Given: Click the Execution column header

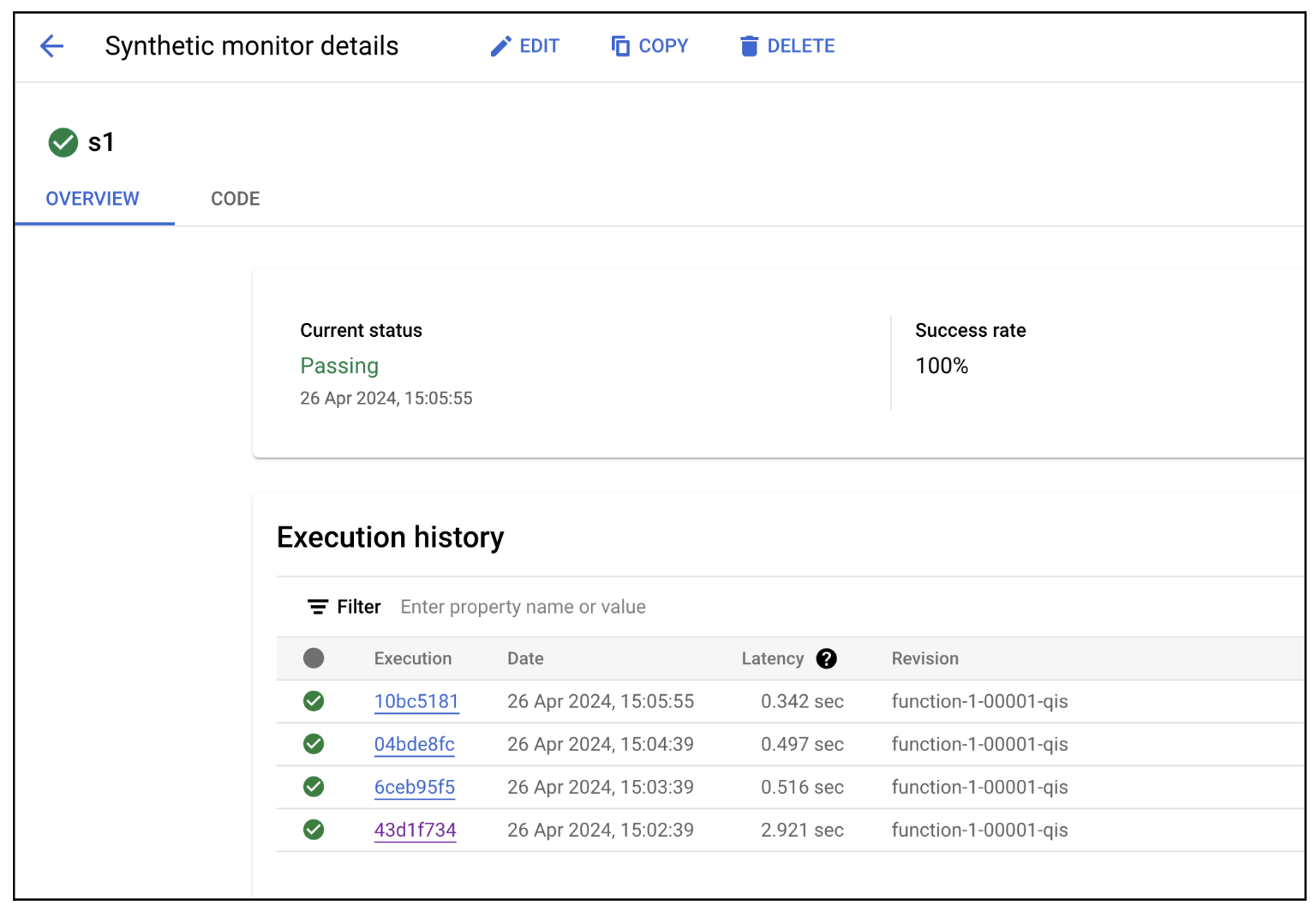Looking at the screenshot, I should 412,658.
